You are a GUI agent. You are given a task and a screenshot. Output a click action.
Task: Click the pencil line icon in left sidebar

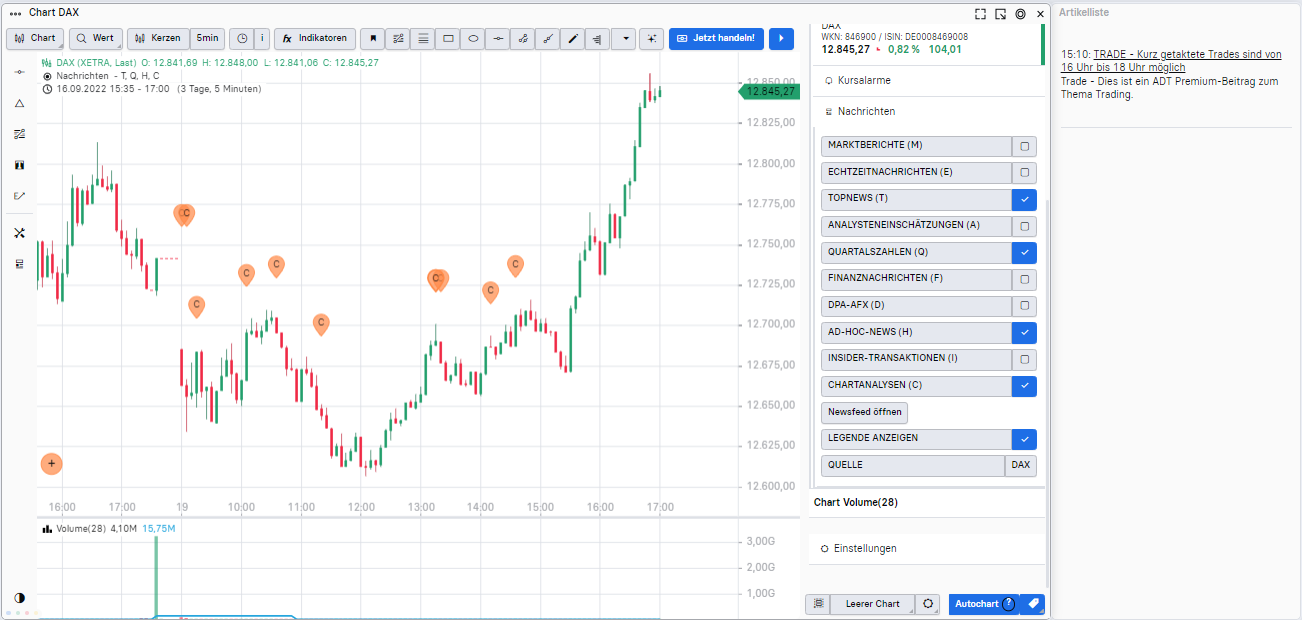pos(19,196)
